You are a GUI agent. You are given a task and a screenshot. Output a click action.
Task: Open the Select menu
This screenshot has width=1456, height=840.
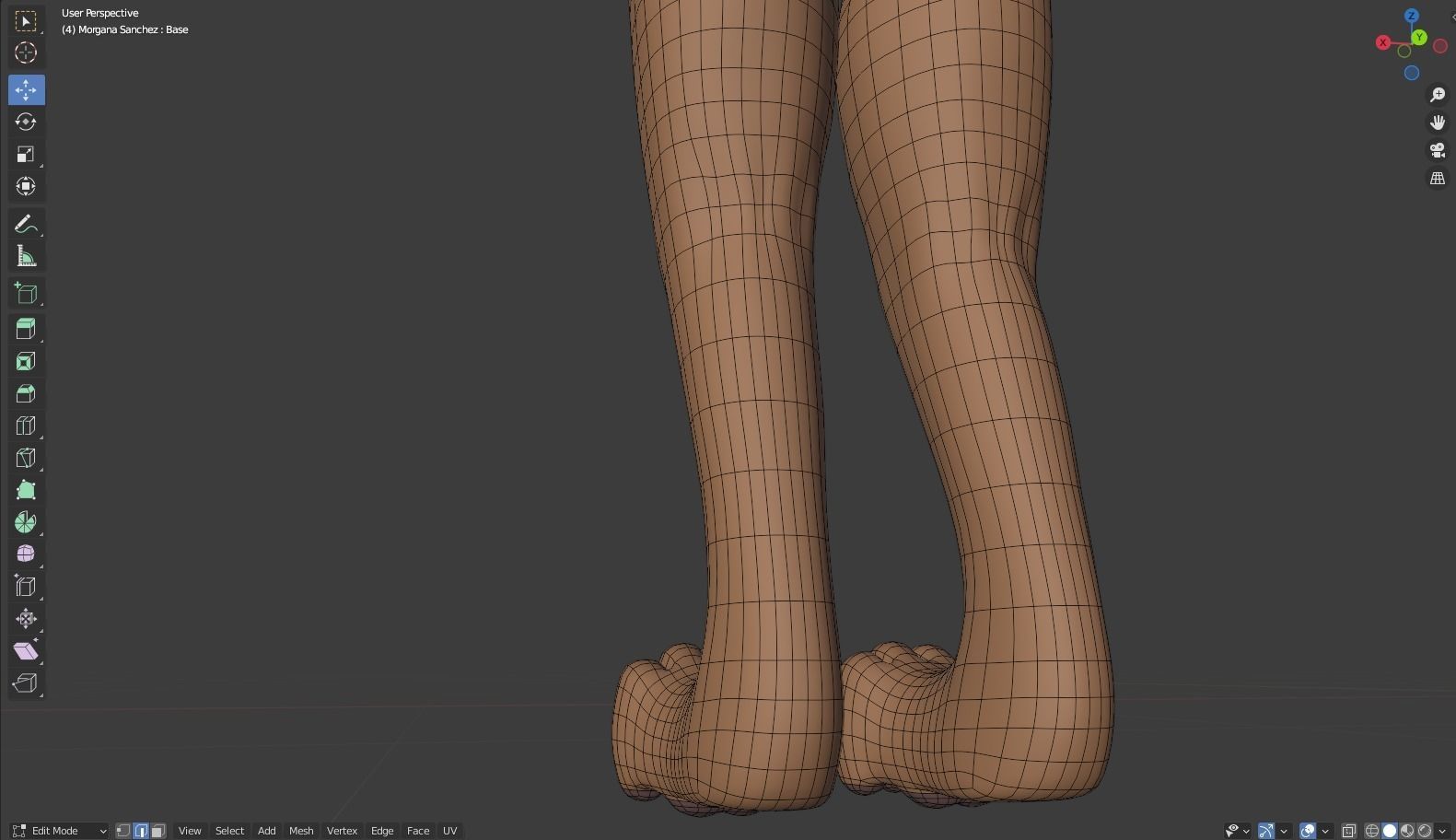click(229, 831)
